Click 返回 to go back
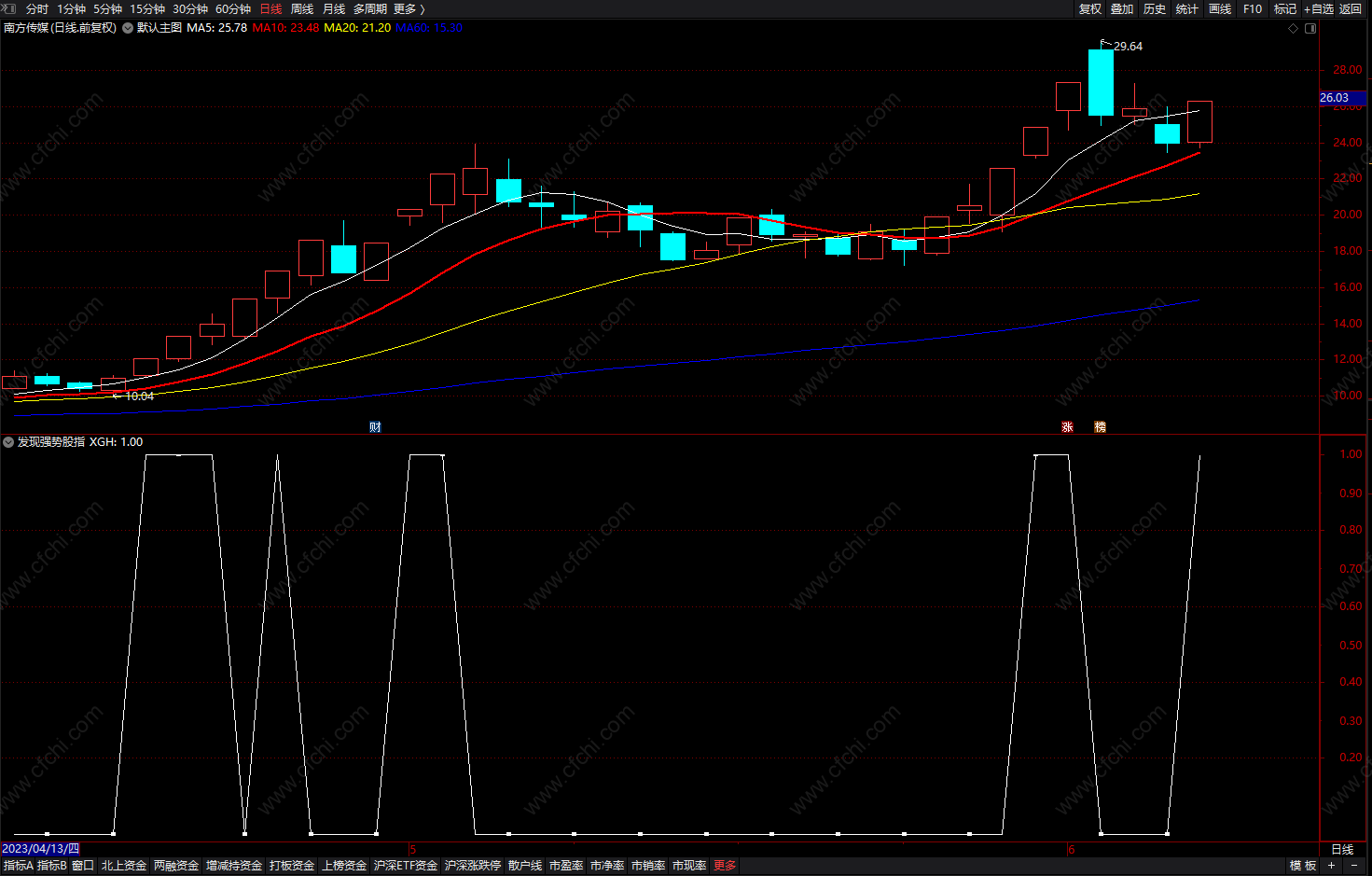 (1351, 9)
